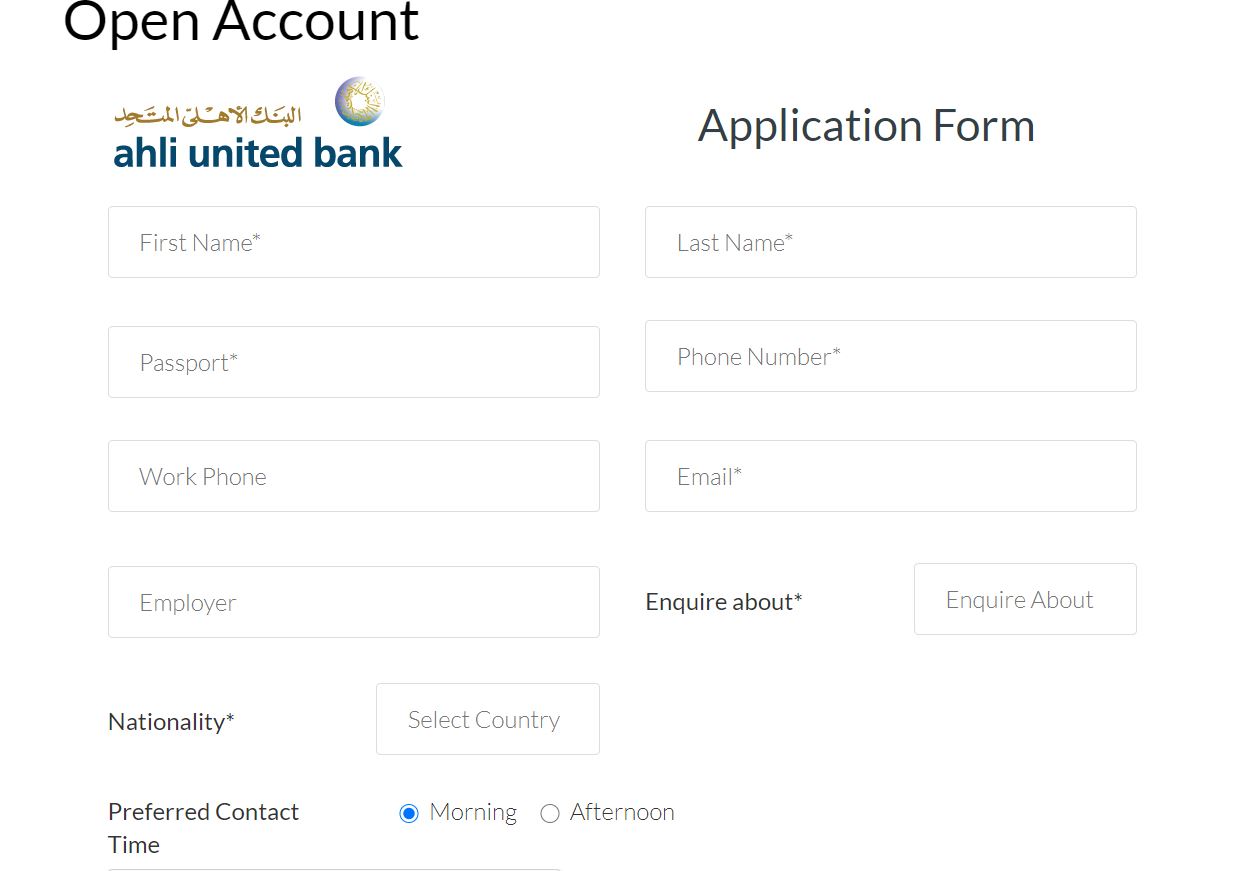Click the globe emblem in the bank logo
Viewport: 1244px width, 871px height.
(359, 101)
